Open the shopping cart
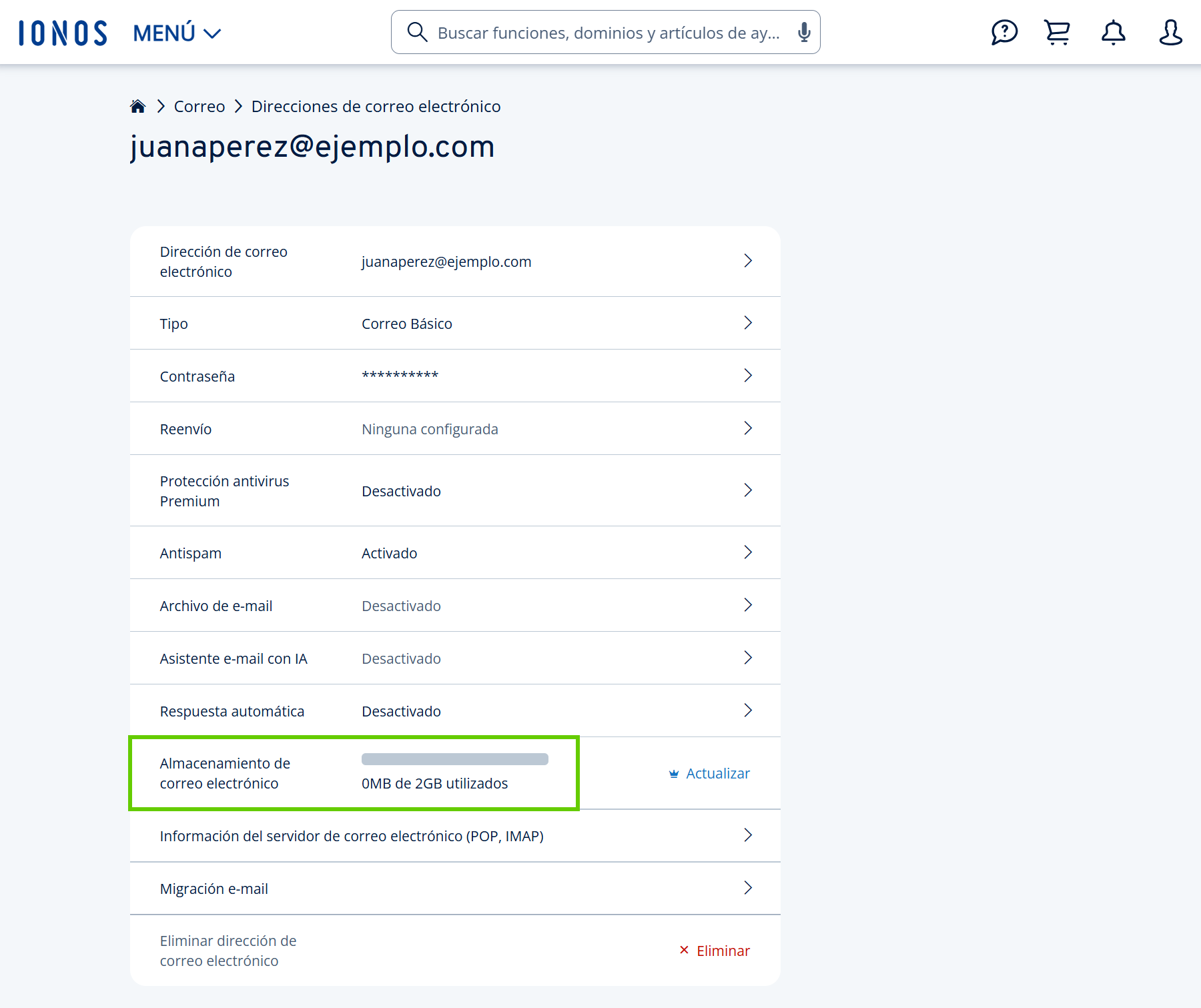Image resolution: width=1201 pixels, height=1008 pixels. [1057, 32]
